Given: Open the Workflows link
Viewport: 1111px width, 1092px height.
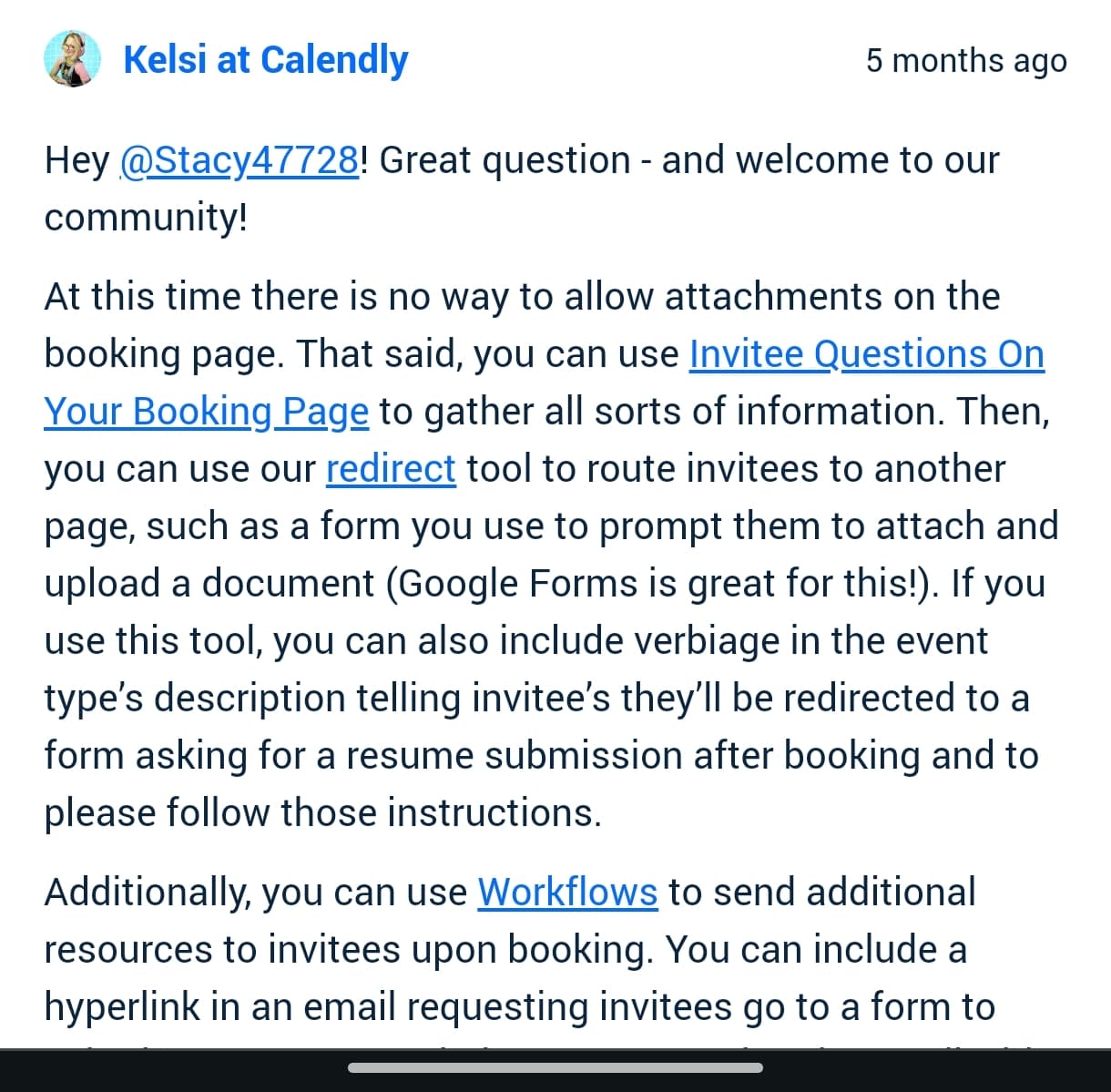Looking at the screenshot, I should pyautogui.click(x=567, y=892).
